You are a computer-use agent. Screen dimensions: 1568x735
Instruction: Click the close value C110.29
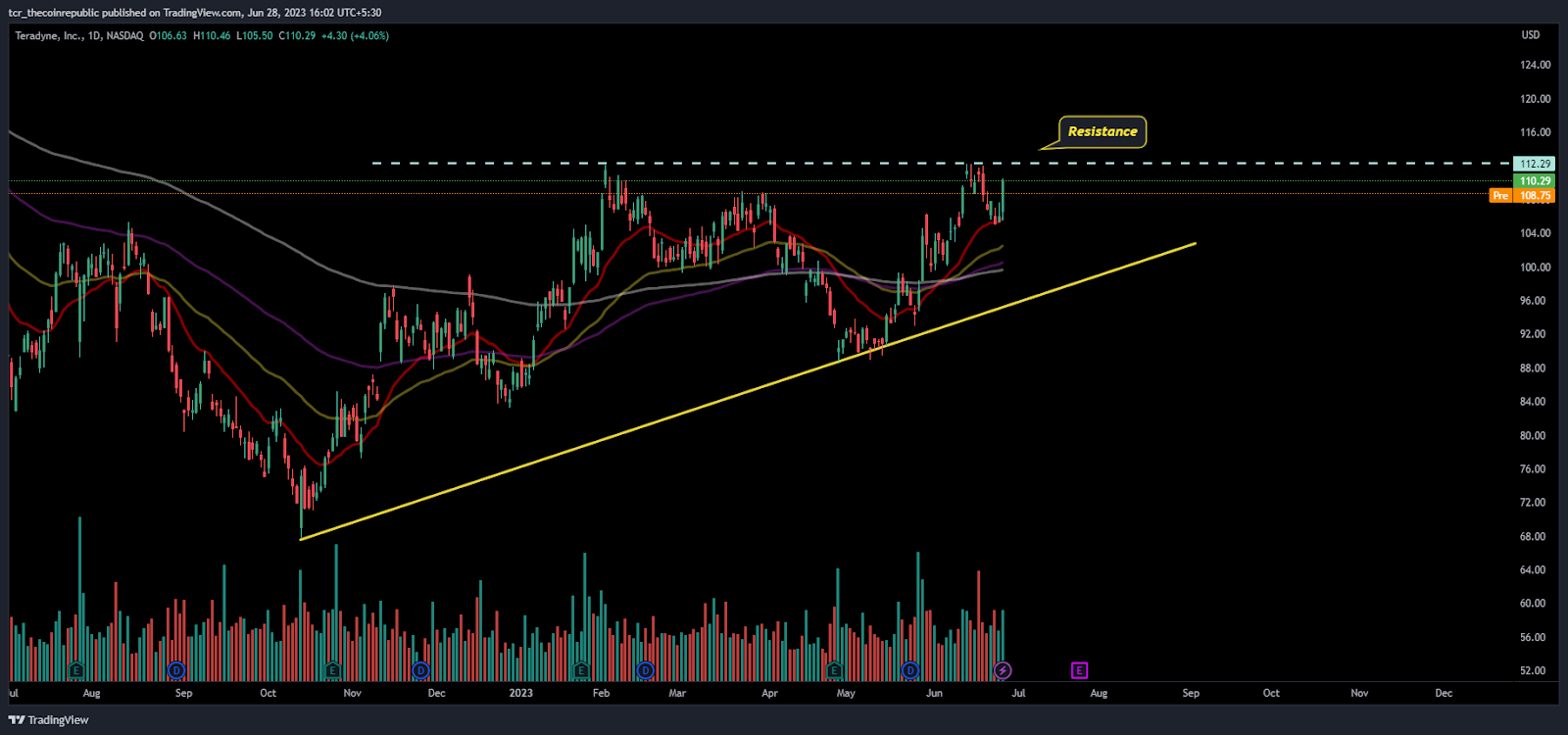click(x=297, y=35)
